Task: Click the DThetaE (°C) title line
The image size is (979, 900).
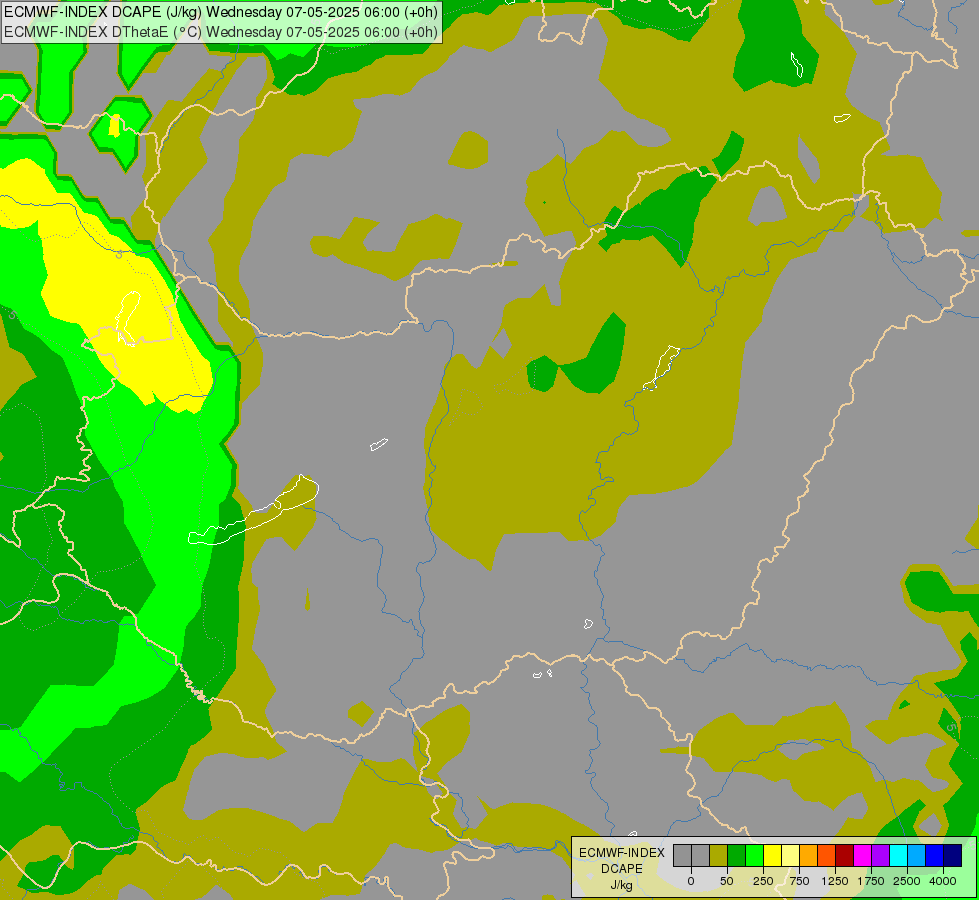Action: [221, 32]
